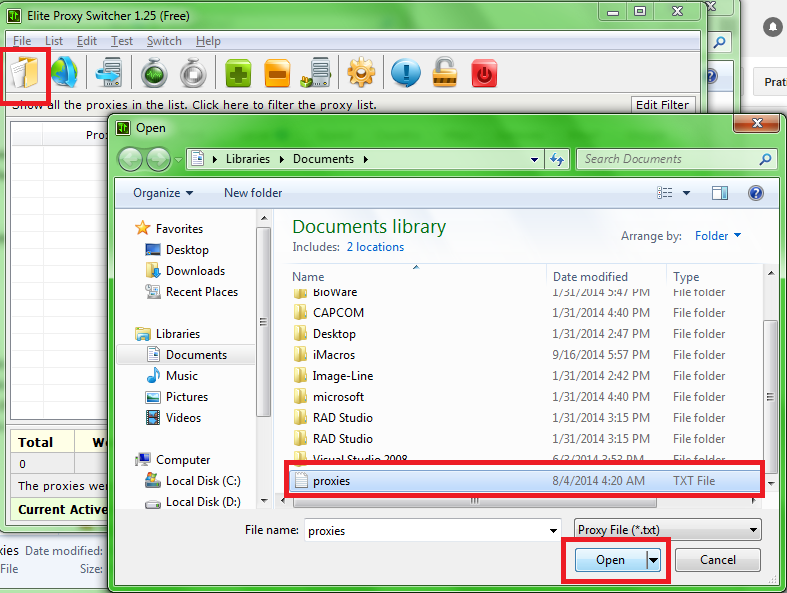Click the red power button icon
Image resolution: width=787 pixels, height=593 pixels.
tap(484, 73)
